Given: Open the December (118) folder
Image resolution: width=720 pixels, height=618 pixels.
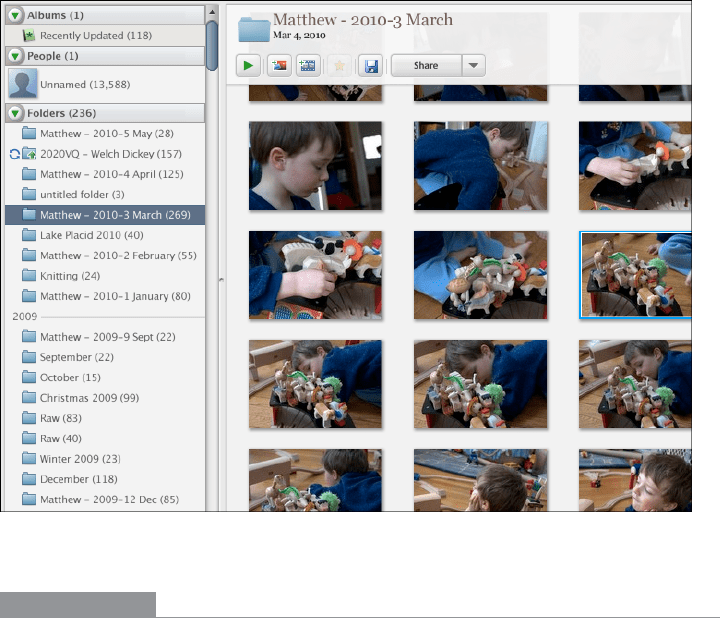Looking at the screenshot, I should point(105,479).
